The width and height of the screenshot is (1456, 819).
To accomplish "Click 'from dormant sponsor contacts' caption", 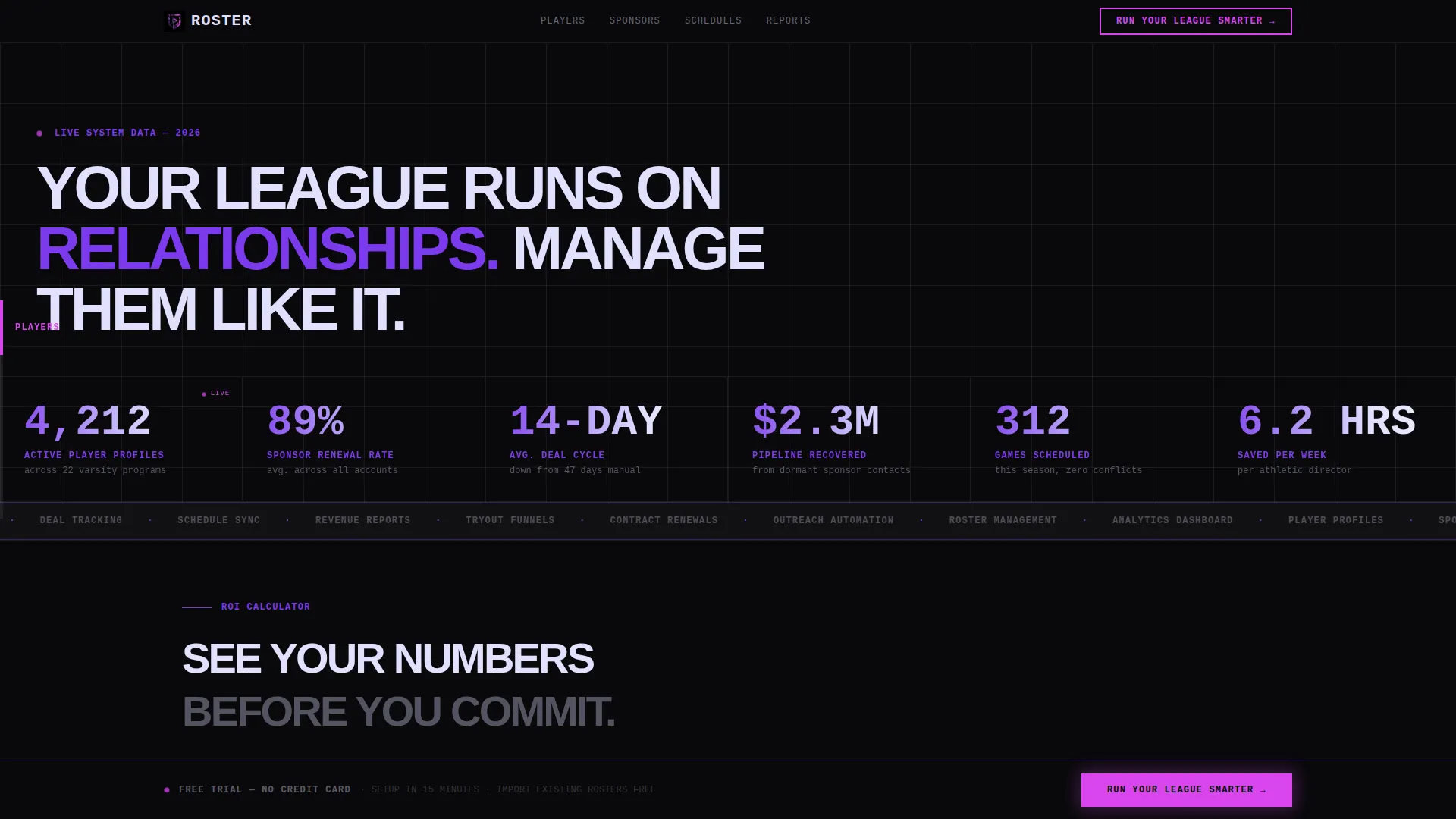I will pyautogui.click(x=831, y=471).
